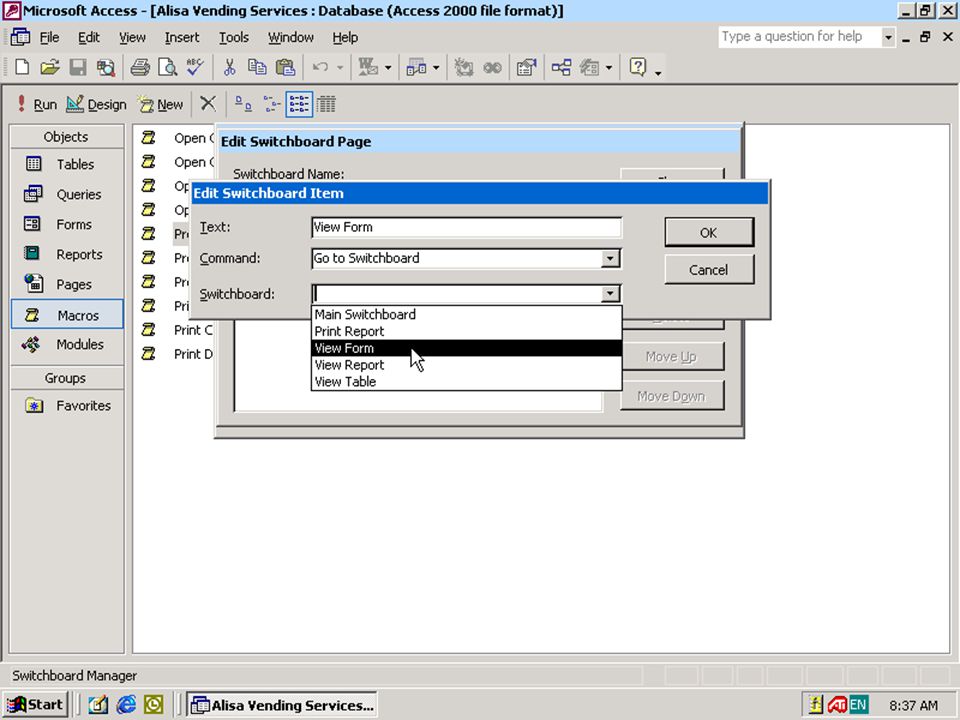This screenshot has height=720, width=960.
Task: Open the Analyze dropdown arrow
Action: (436, 67)
